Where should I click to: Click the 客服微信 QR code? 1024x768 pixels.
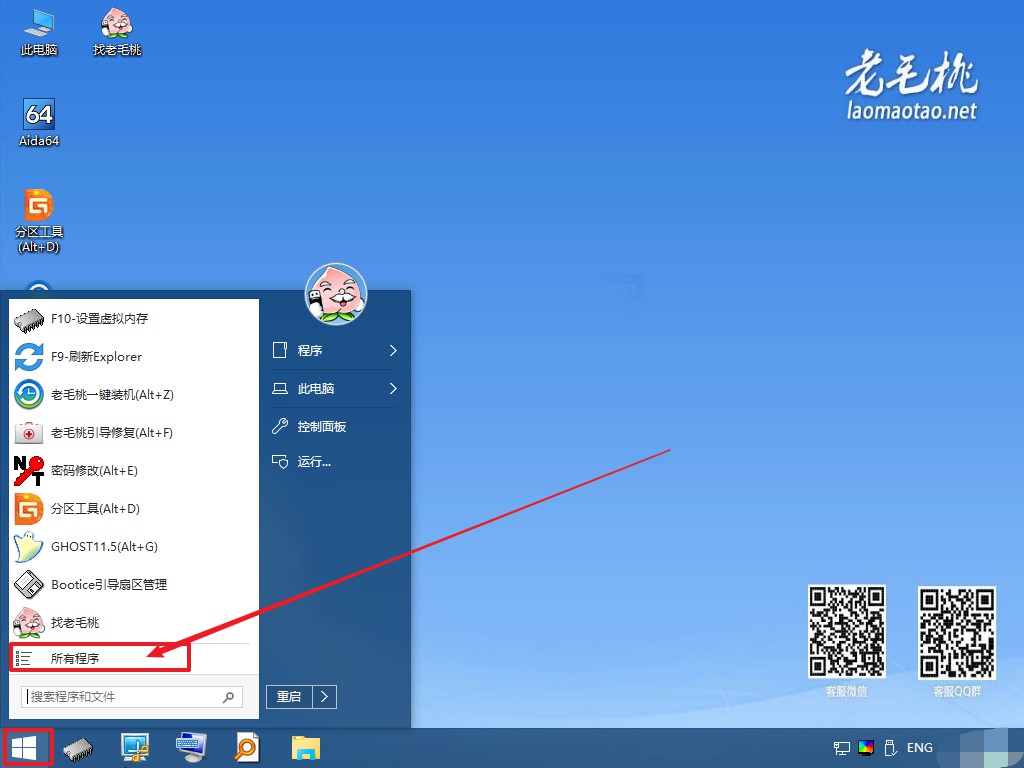click(x=846, y=632)
